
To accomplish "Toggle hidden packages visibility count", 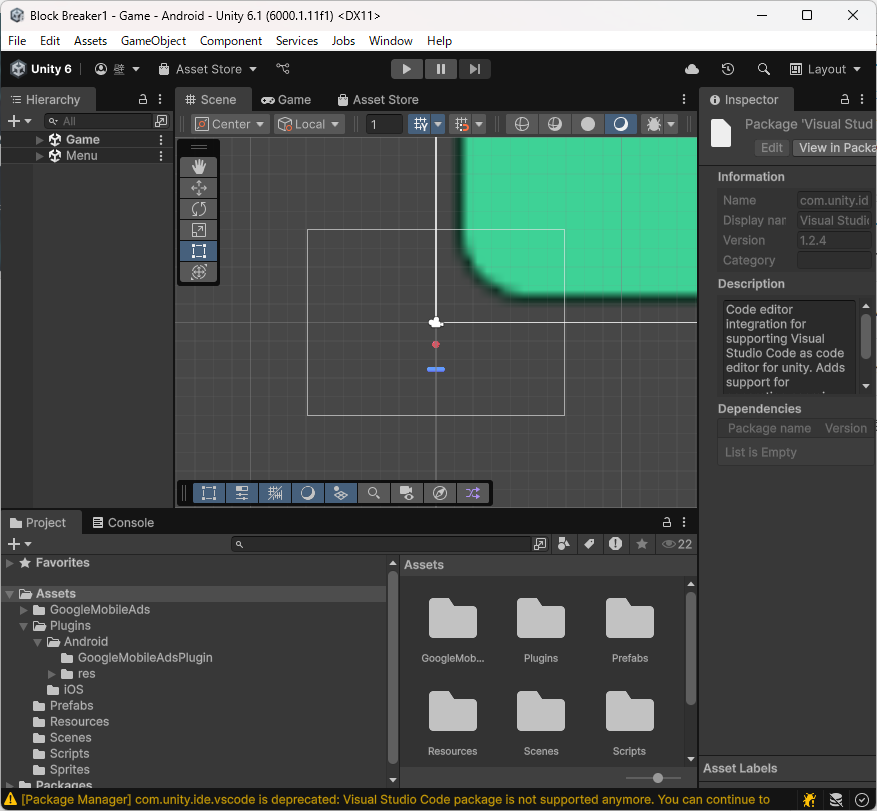I will coord(677,544).
